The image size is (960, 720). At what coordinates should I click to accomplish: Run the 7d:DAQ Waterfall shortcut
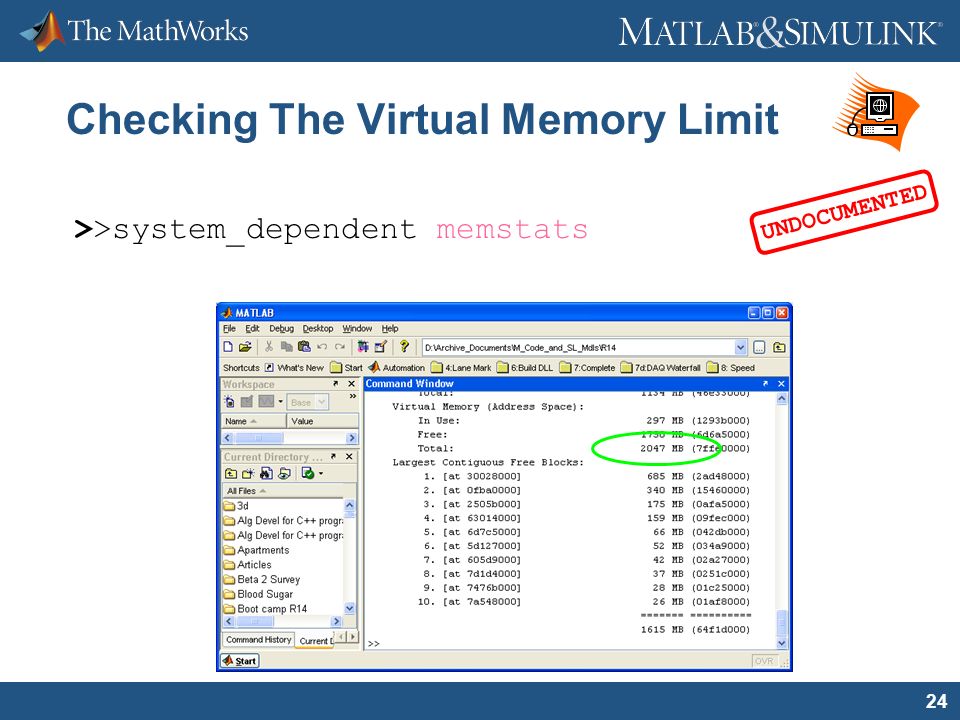661,368
